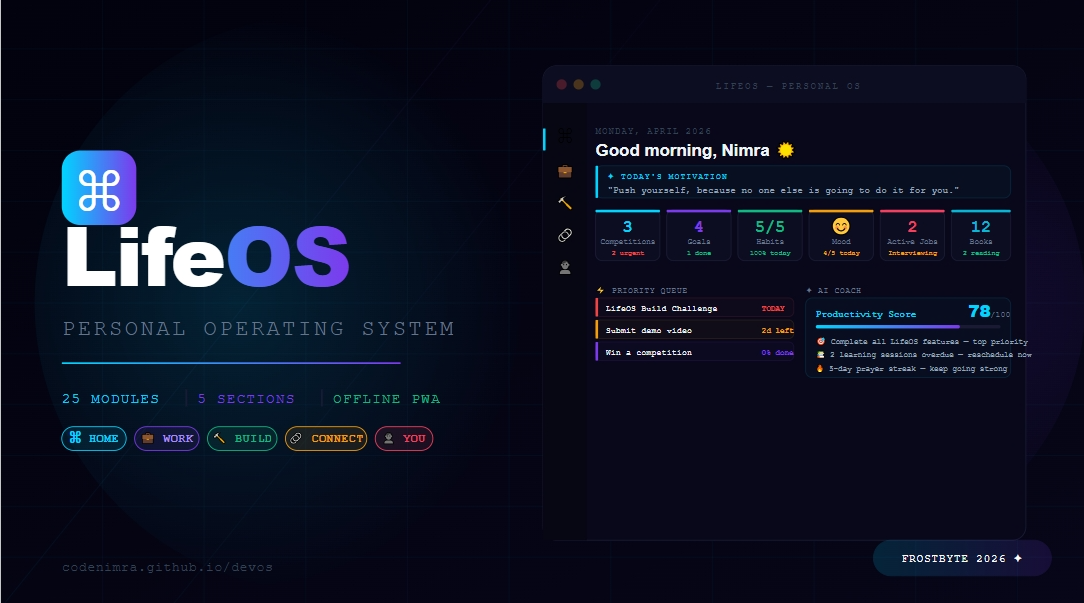Click the '5 SECTIONS' text
Image resolution: width=1084 pixels, height=603 pixels.
tap(246, 399)
